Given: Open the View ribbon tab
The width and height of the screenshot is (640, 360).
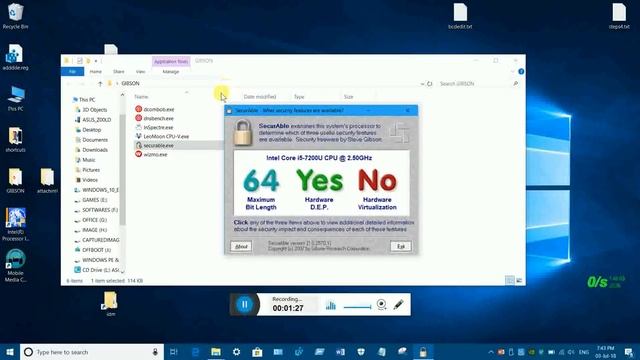Looking at the screenshot, I should tap(140, 72).
